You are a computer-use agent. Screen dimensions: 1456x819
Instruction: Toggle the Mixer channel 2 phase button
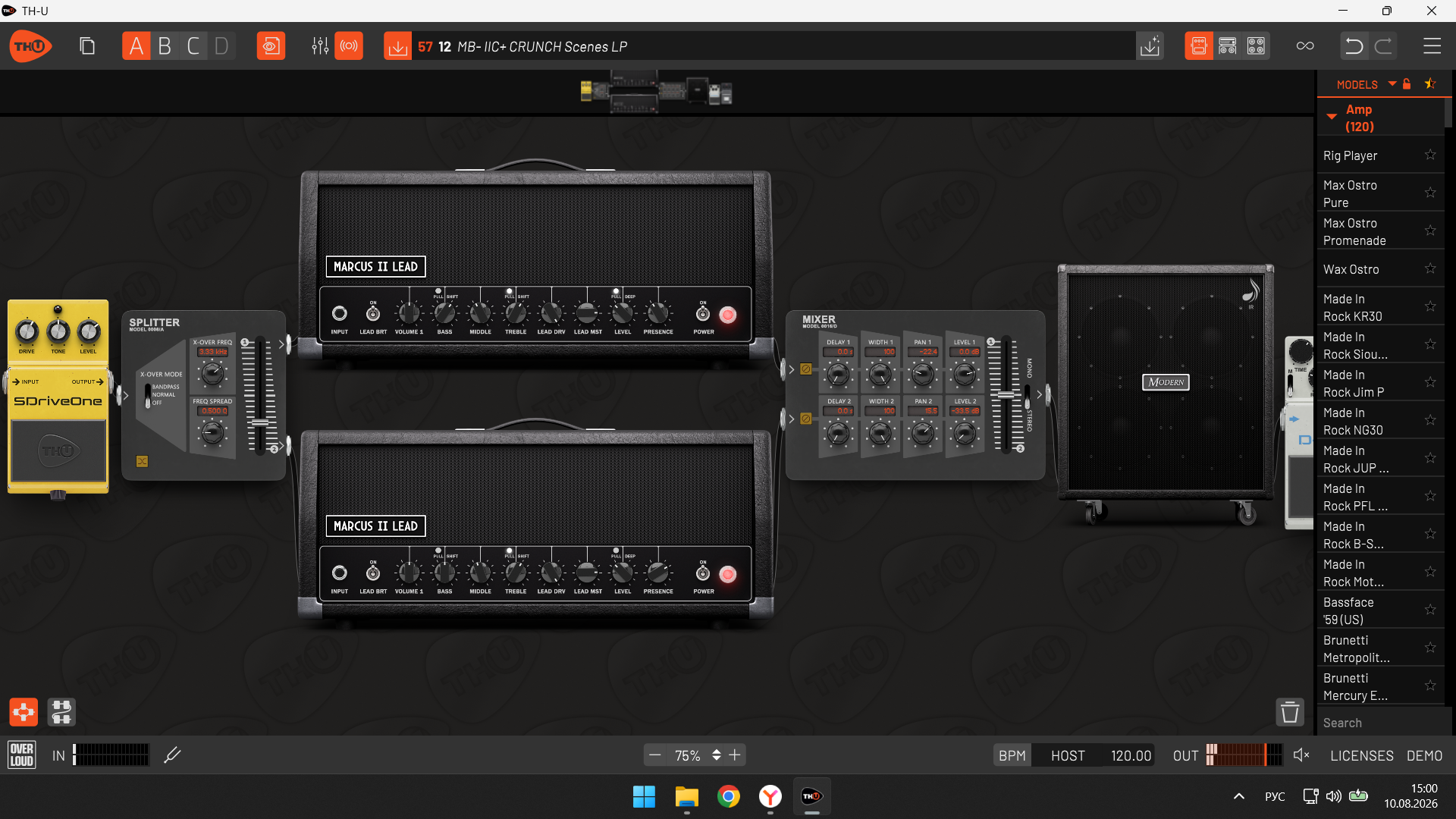click(806, 419)
